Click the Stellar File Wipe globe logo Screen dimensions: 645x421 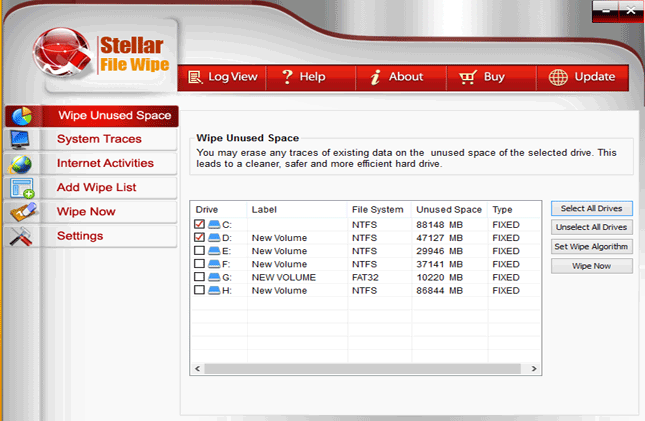pos(63,52)
